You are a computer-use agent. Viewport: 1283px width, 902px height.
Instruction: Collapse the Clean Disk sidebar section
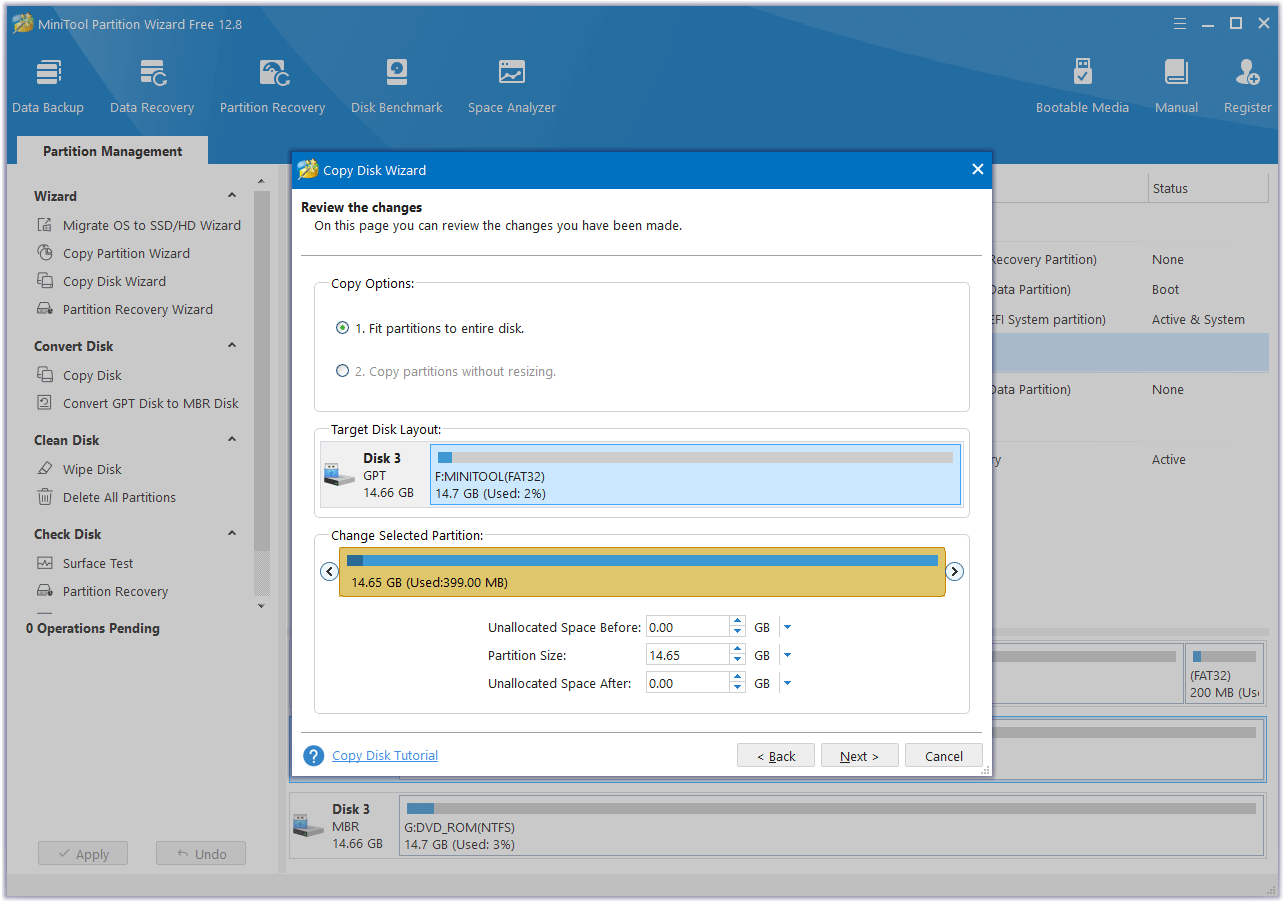[x=231, y=440]
